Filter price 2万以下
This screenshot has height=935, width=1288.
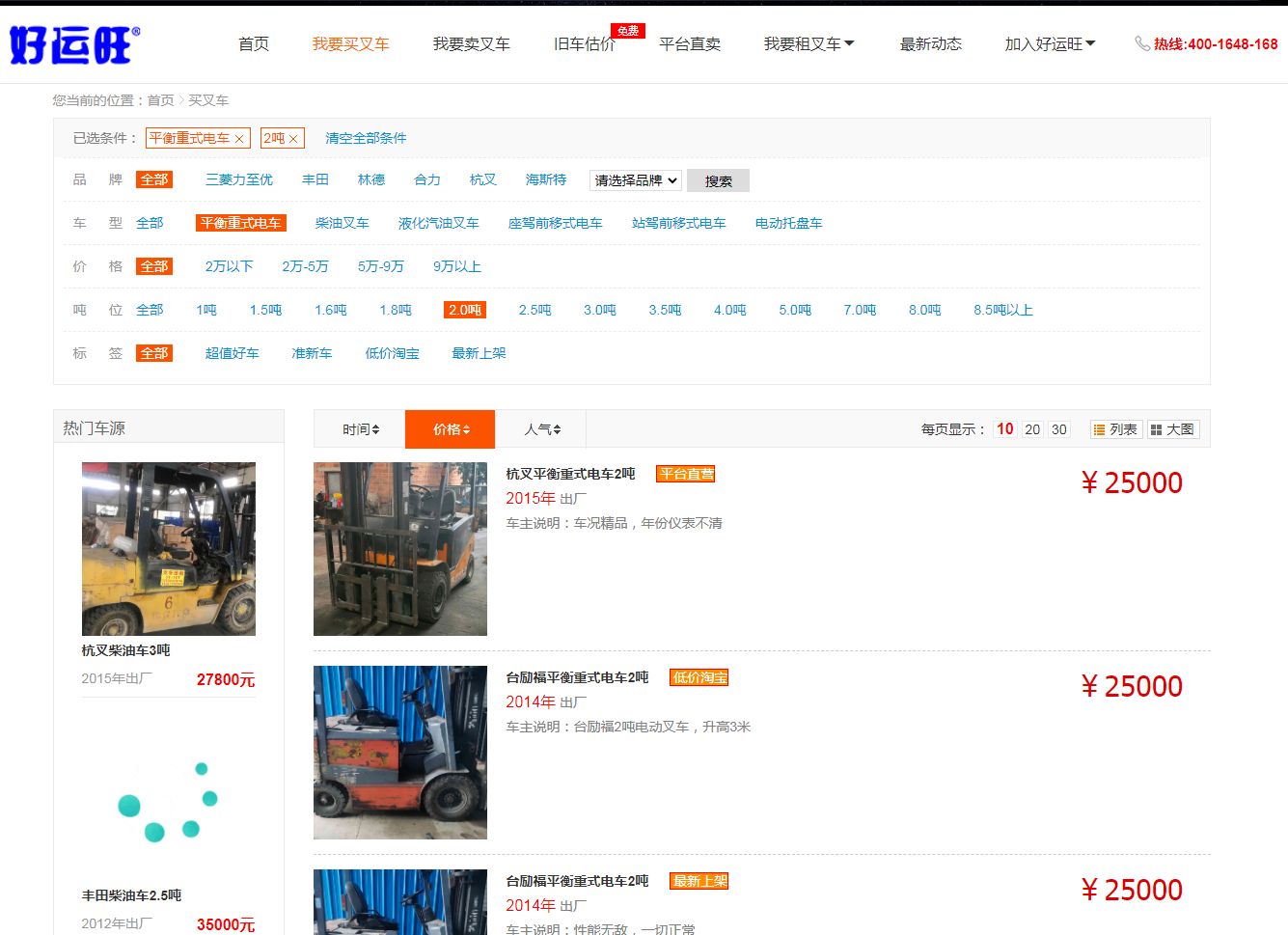pyautogui.click(x=230, y=266)
